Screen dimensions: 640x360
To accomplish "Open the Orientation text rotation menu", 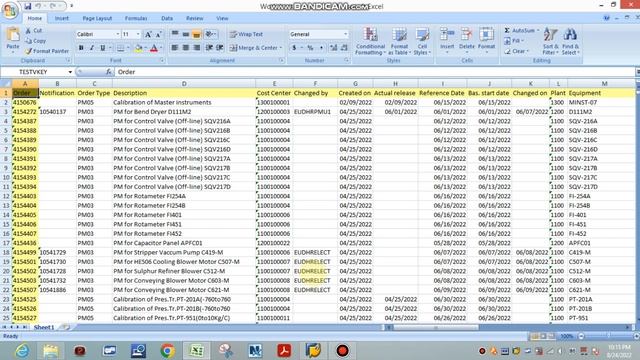I will coord(211,34).
